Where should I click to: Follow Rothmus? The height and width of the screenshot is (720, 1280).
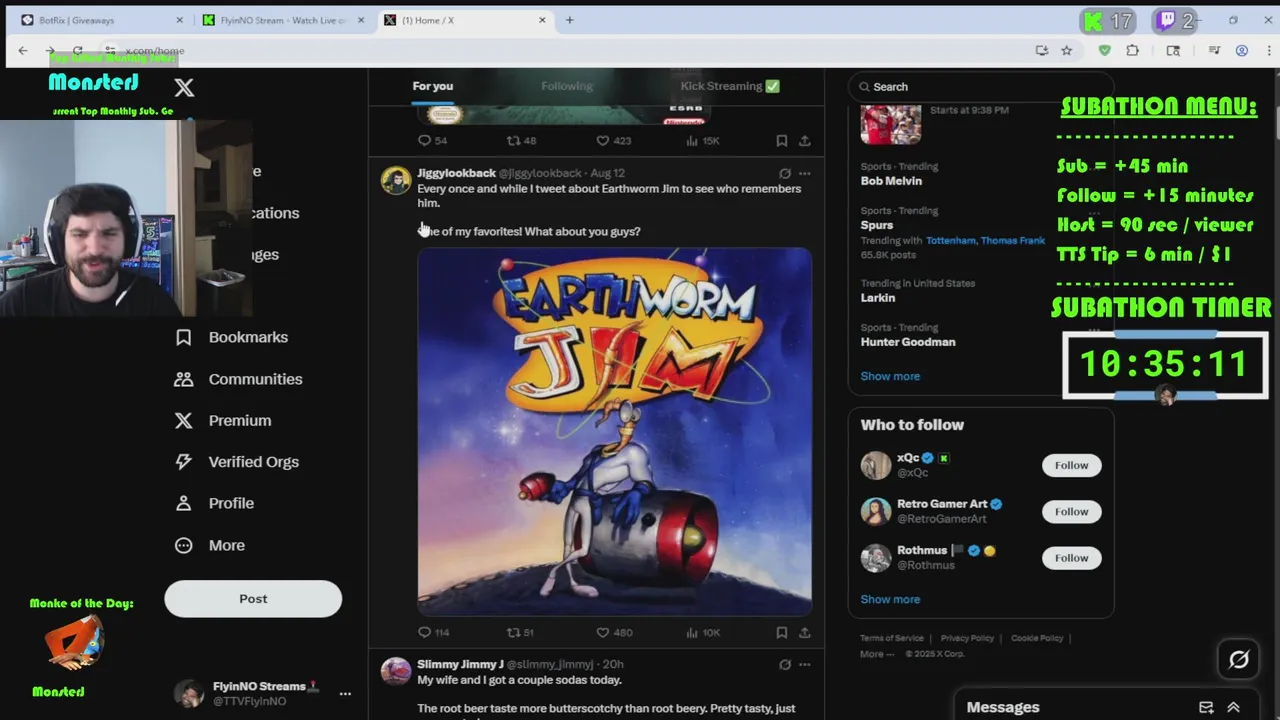pyautogui.click(x=1071, y=558)
